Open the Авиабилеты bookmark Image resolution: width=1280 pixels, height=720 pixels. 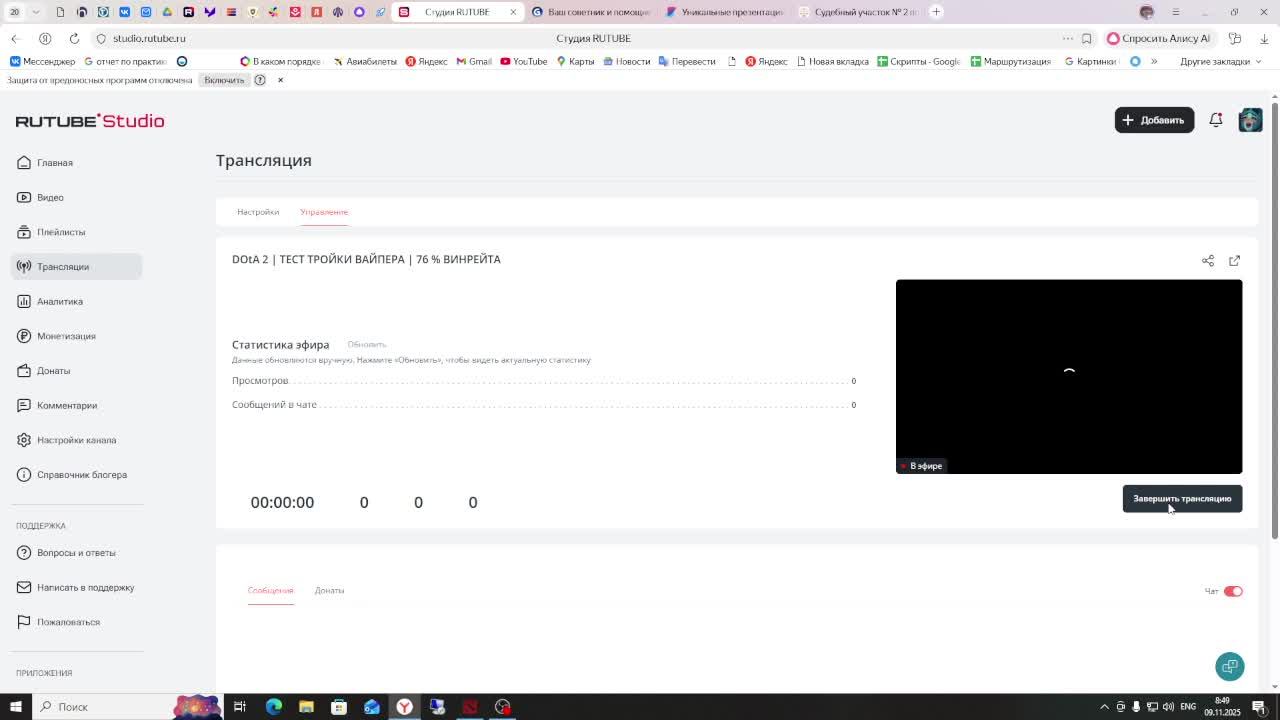[x=365, y=62]
